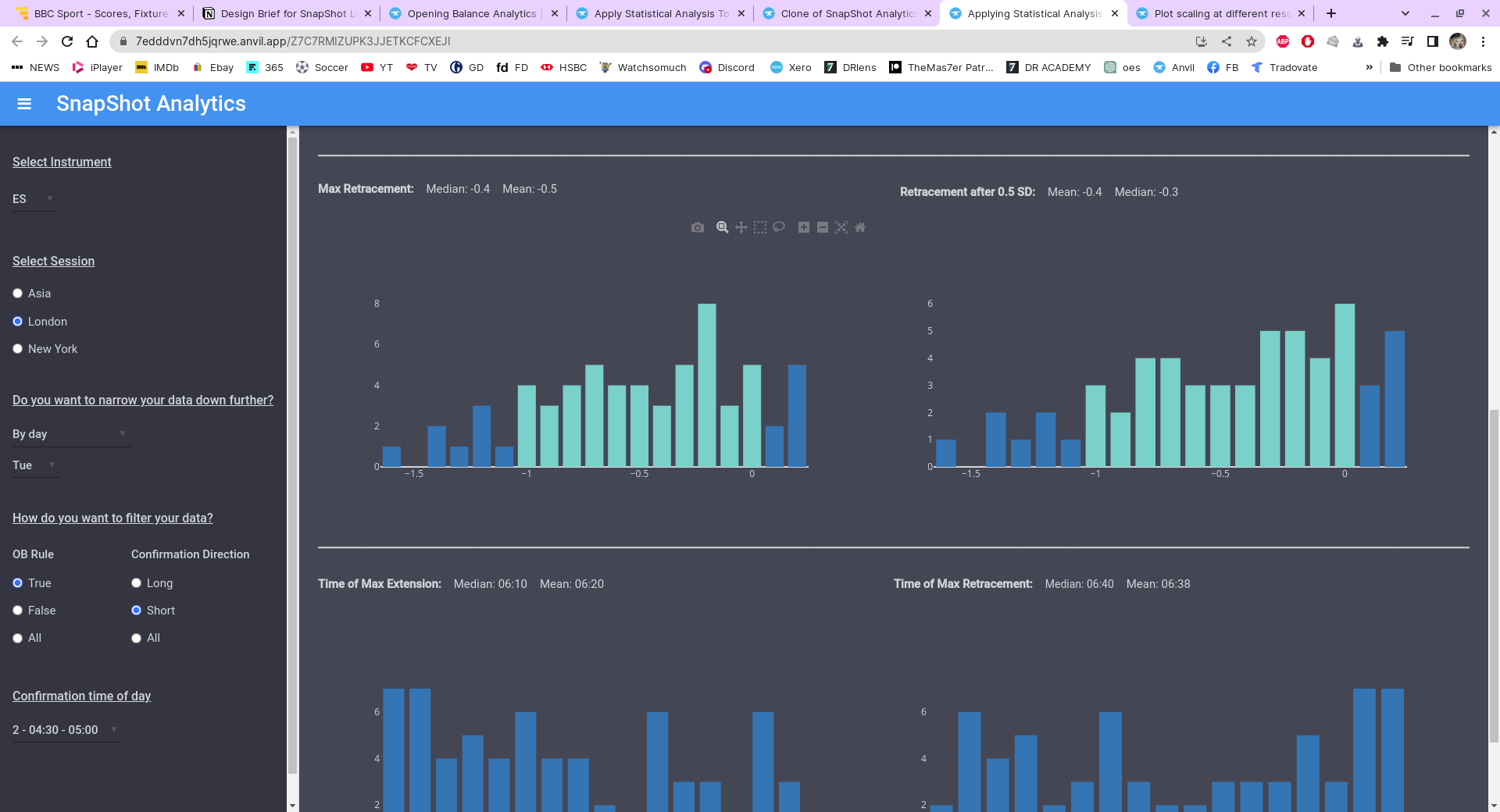Open the confirmation time 04:30 - 05:00 dropdown
This screenshot has height=812, width=1500.
(x=66, y=730)
